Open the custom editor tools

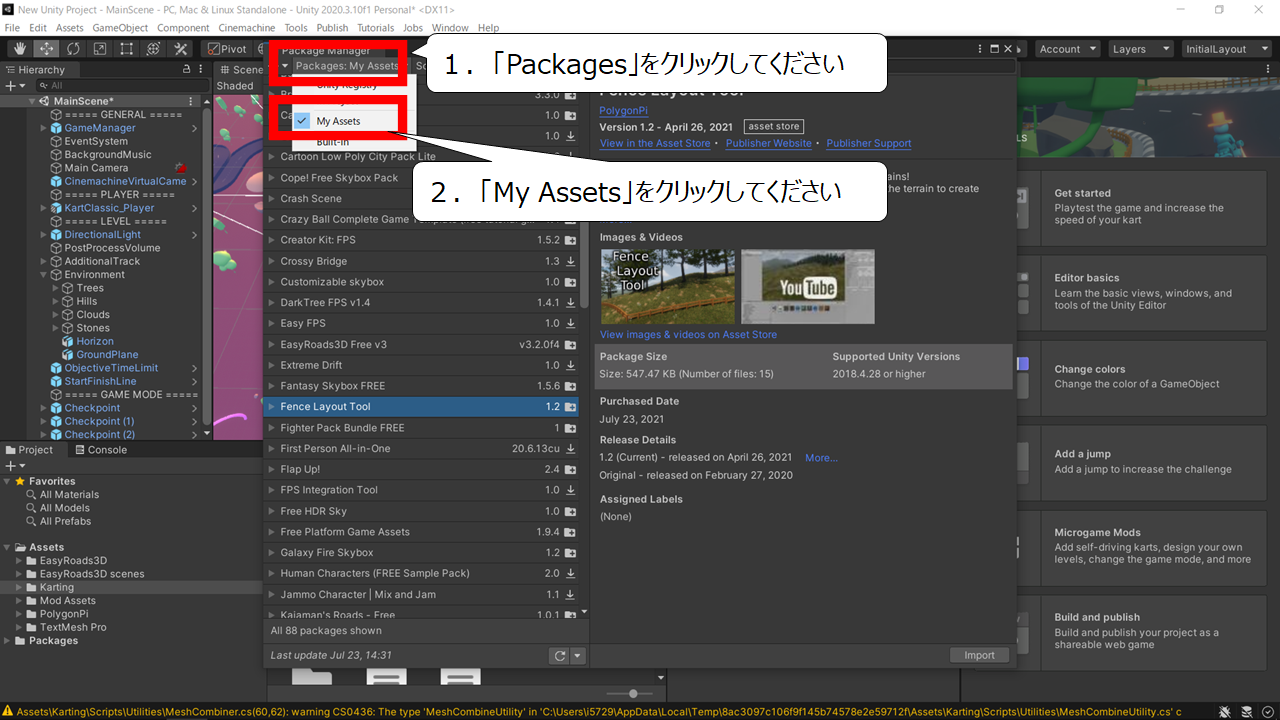click(181, 48)
